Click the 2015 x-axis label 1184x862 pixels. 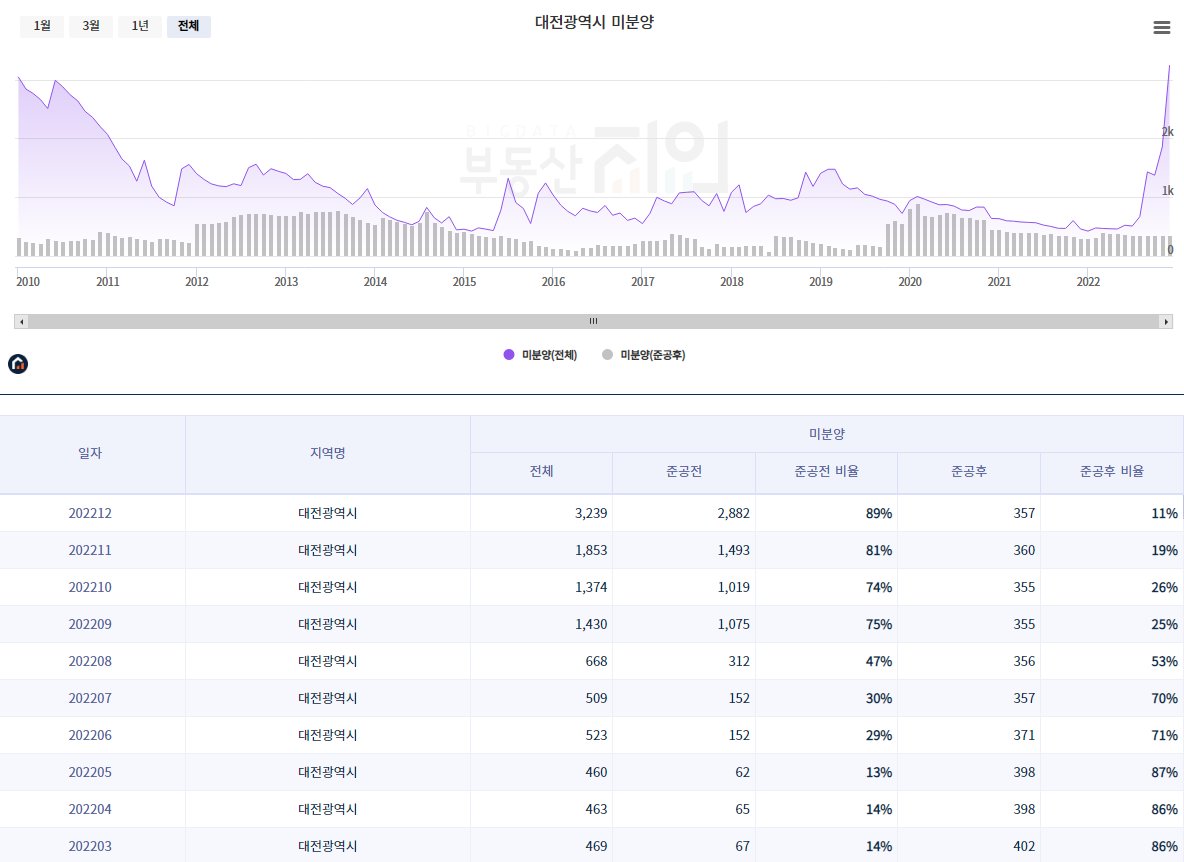[464, 282]
